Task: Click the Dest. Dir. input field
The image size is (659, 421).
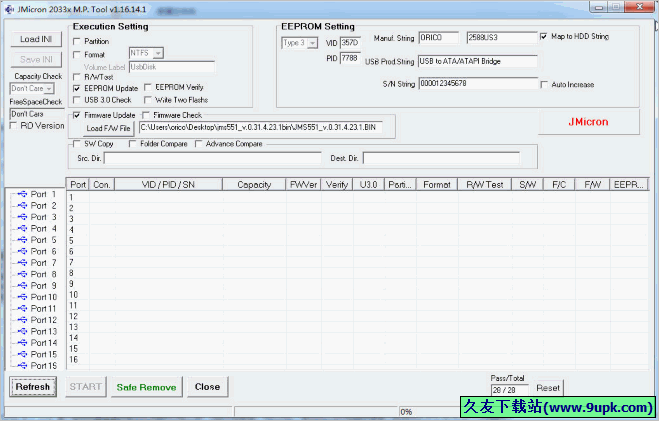Action: [x=441, y=158]
